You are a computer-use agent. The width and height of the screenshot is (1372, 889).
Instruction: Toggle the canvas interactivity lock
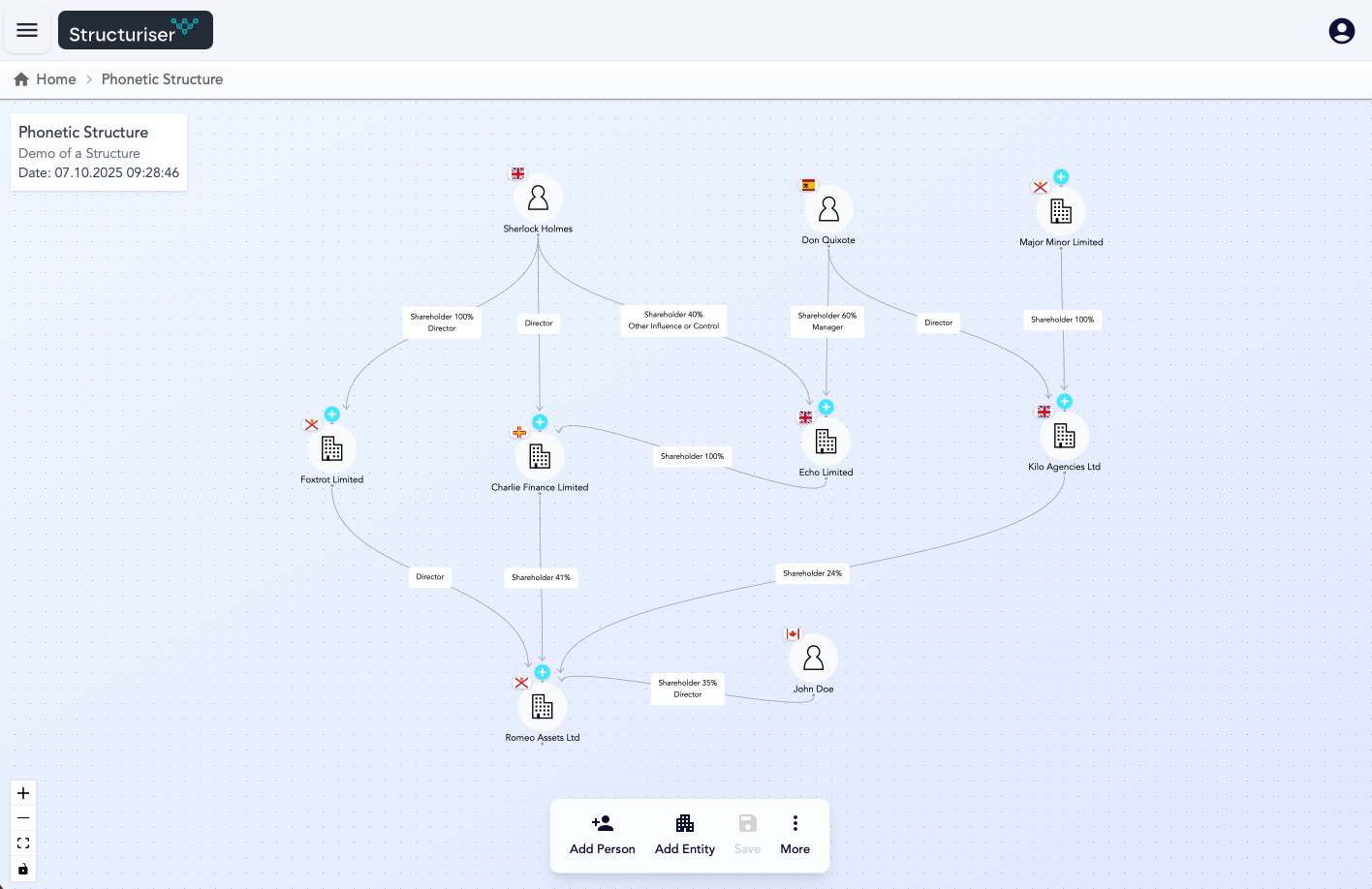click(23, 869)
